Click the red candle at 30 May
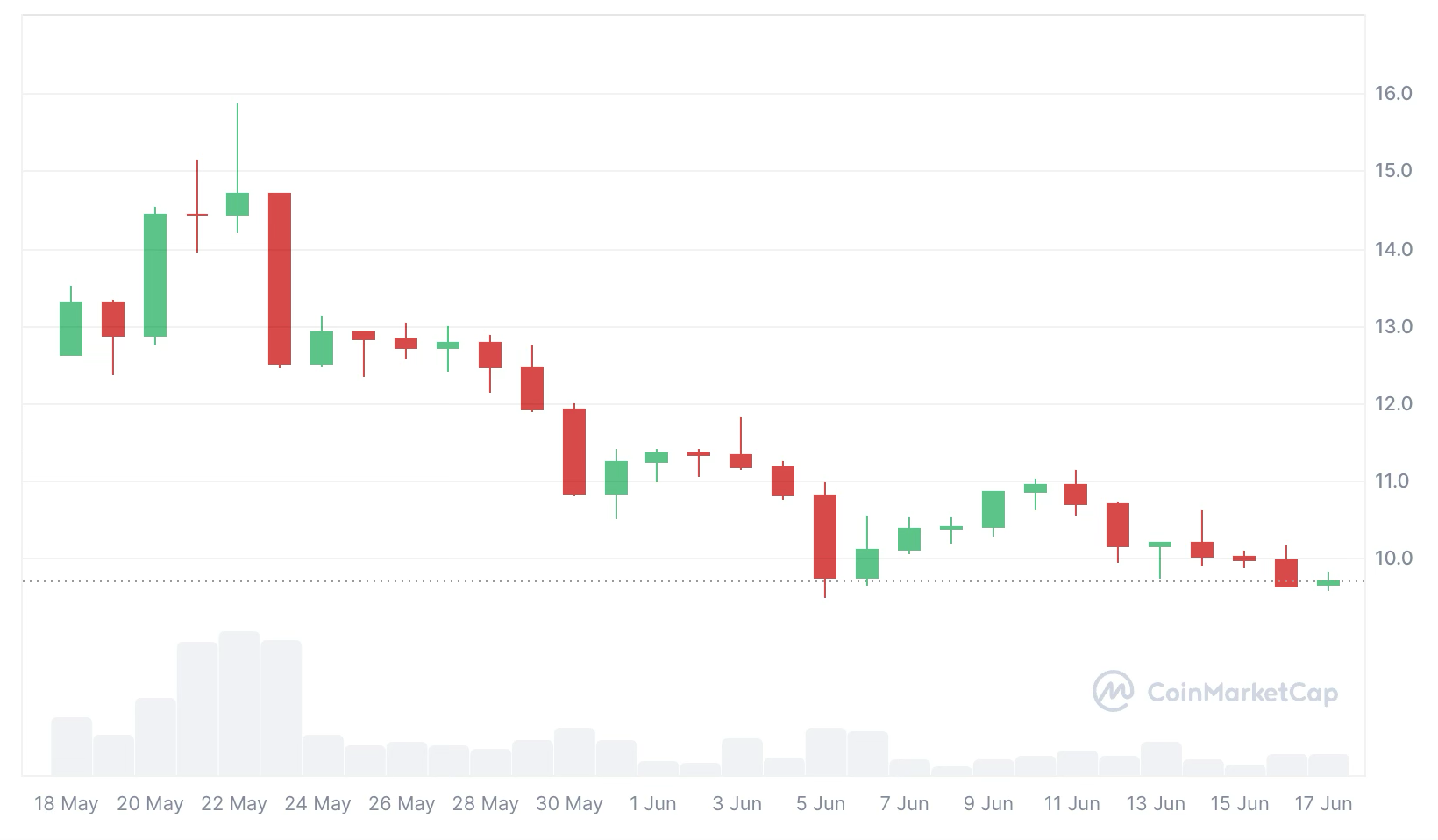Screen dimensions: 1438x840 pyautogui.click(x=574, y=452)
